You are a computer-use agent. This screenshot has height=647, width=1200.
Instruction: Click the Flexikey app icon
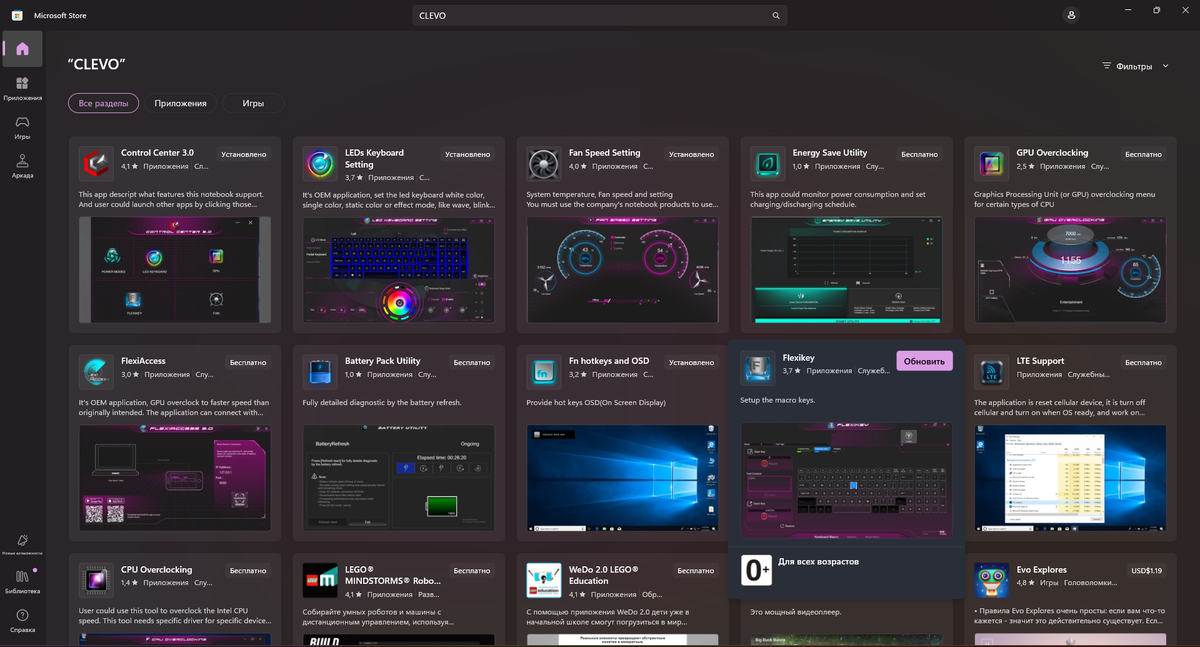click(757, 367)
